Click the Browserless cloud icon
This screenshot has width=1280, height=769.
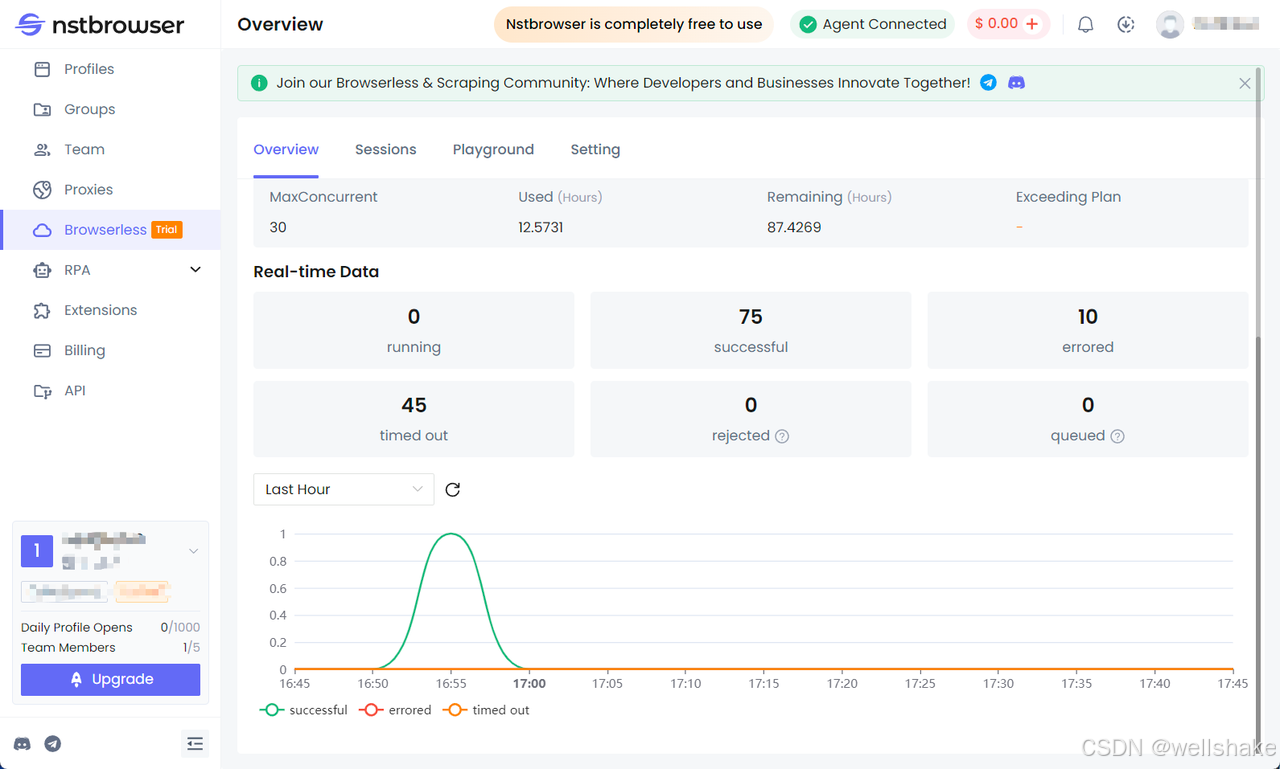[42, 230]
